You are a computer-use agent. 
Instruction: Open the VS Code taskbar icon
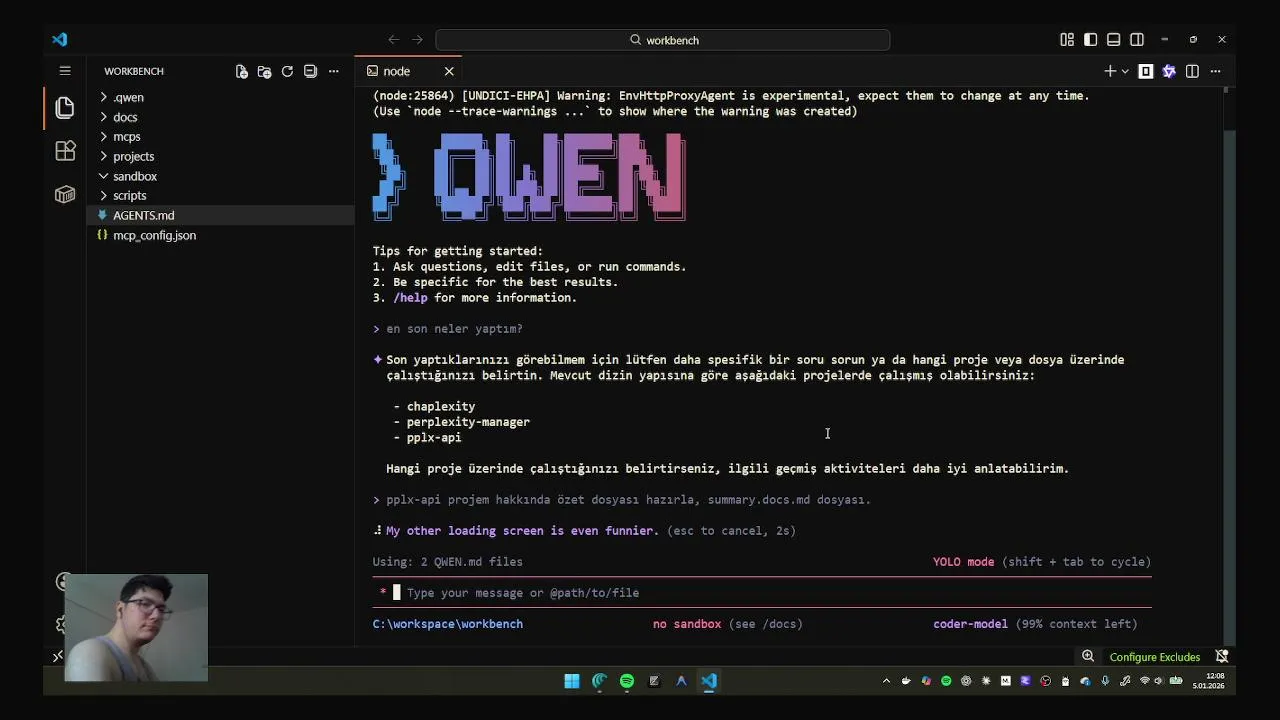[709, 681]
